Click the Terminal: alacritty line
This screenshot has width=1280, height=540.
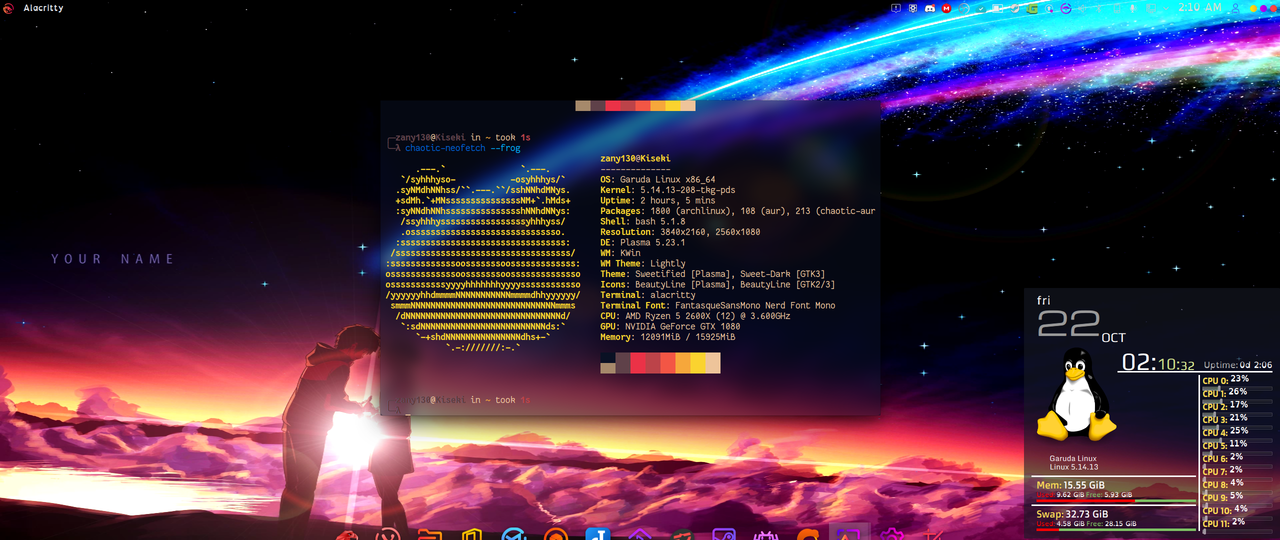pos(648,295)
